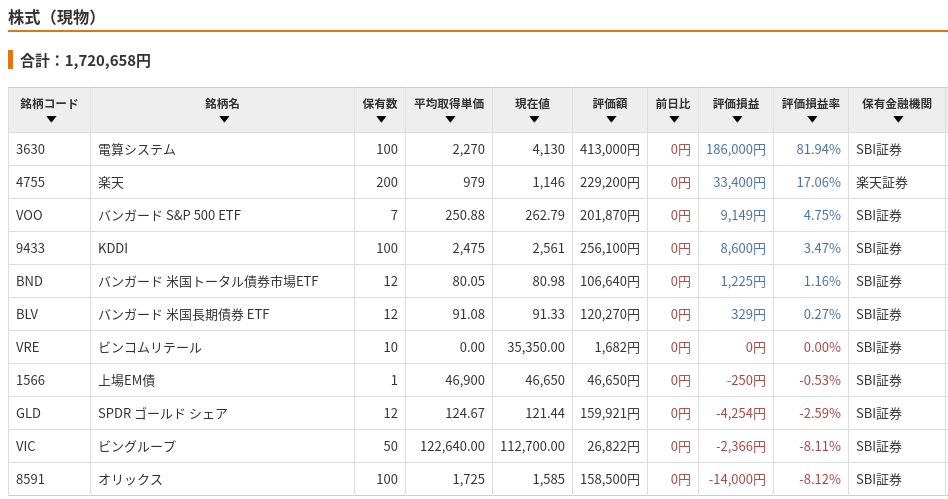Sort by 銘柄コード column arrow

(x=51, y=119)
